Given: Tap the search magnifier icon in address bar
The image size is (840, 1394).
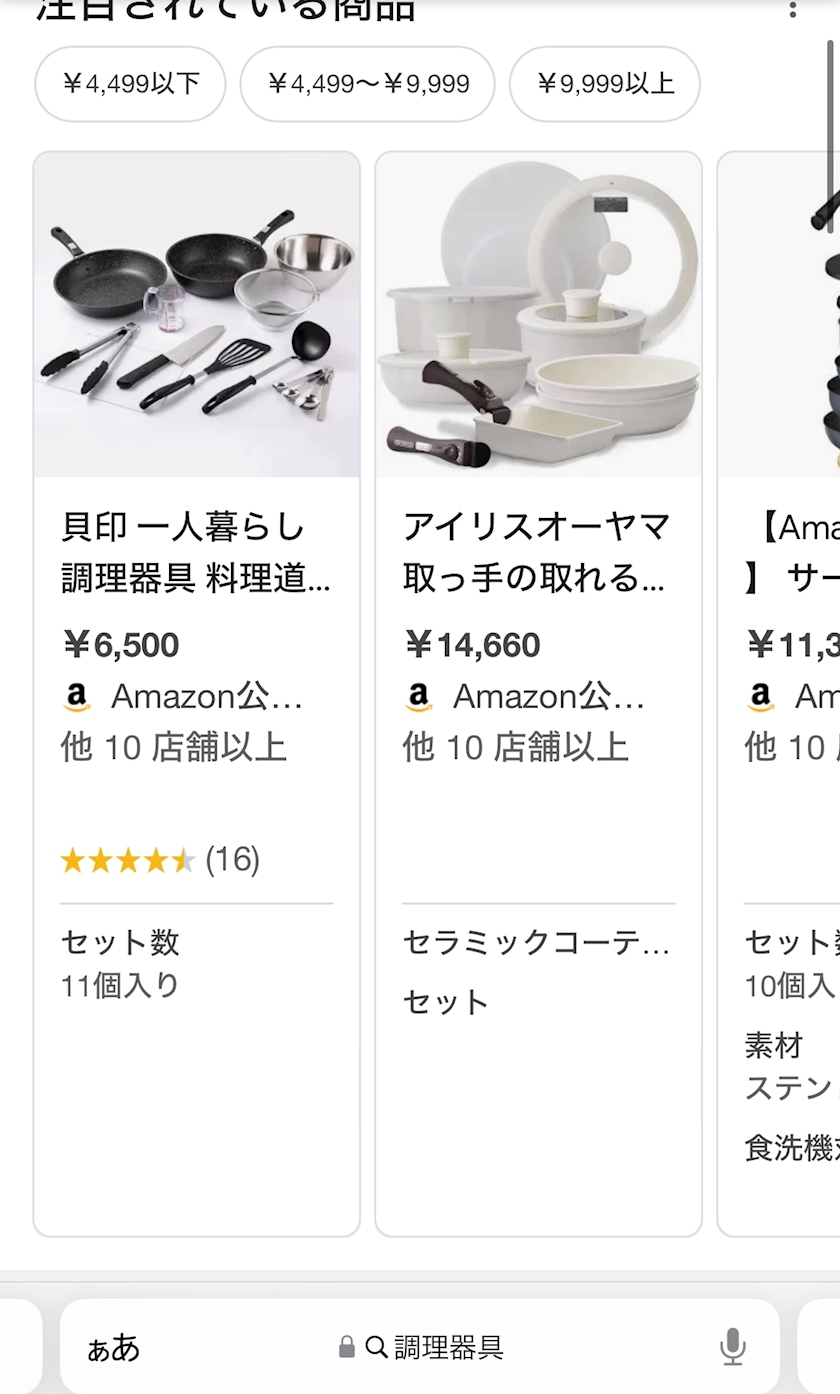Looking at the screenshot, I should pyautogui.click(x=376, y=1347).
